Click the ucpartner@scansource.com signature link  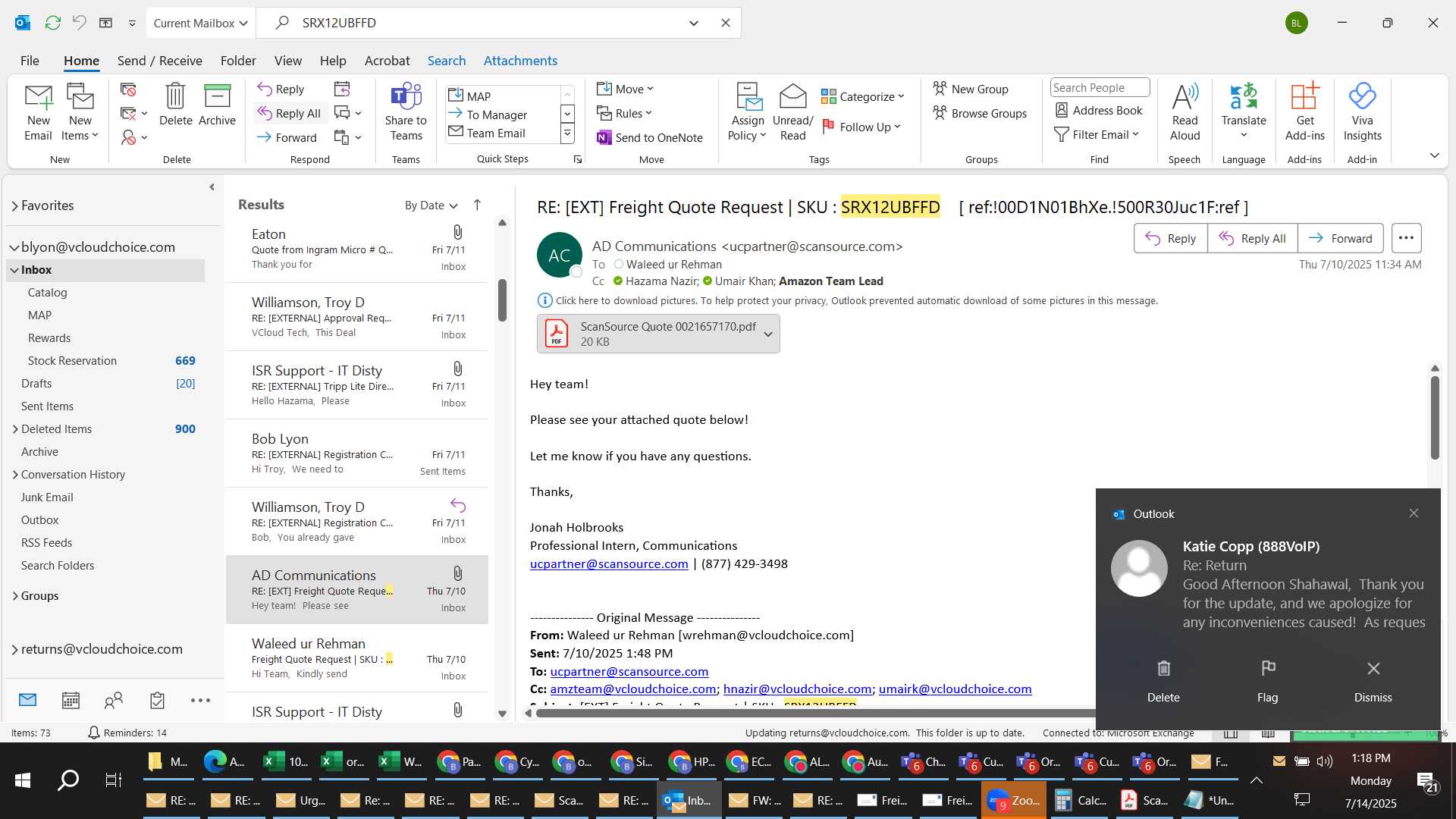[x=609, y=563]
